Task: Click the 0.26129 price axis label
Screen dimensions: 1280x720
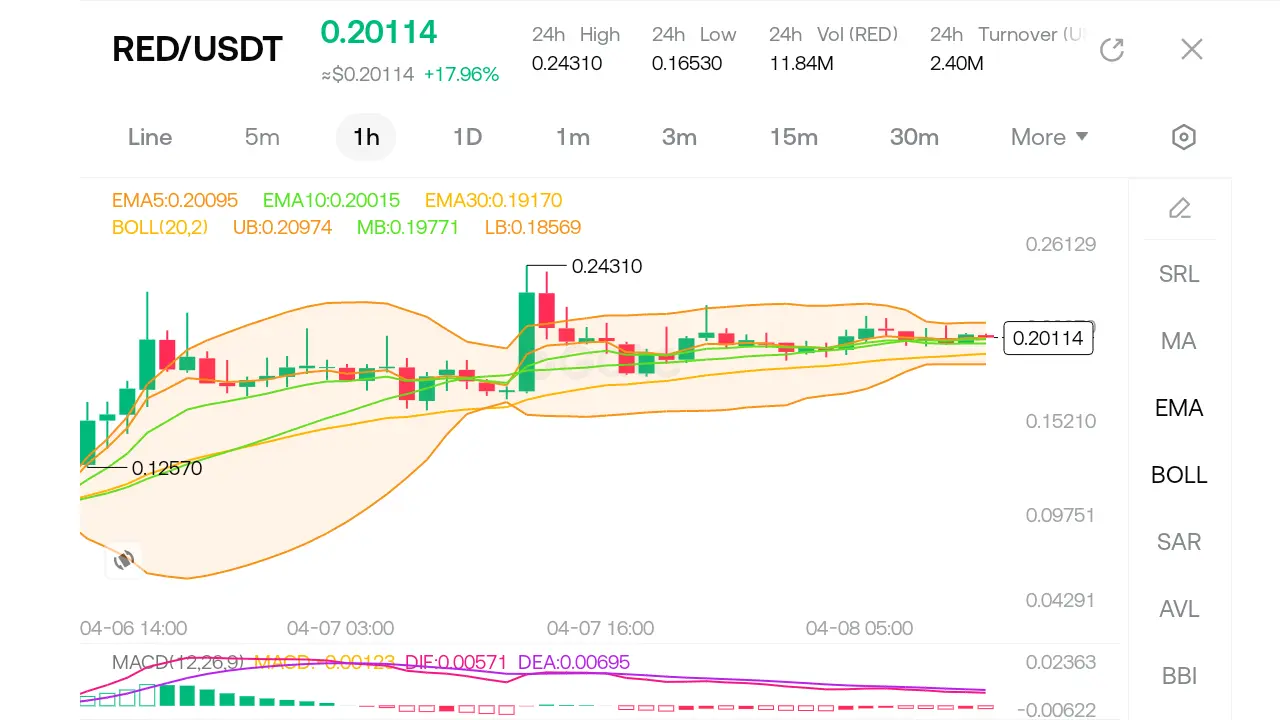Action: 1061,244
